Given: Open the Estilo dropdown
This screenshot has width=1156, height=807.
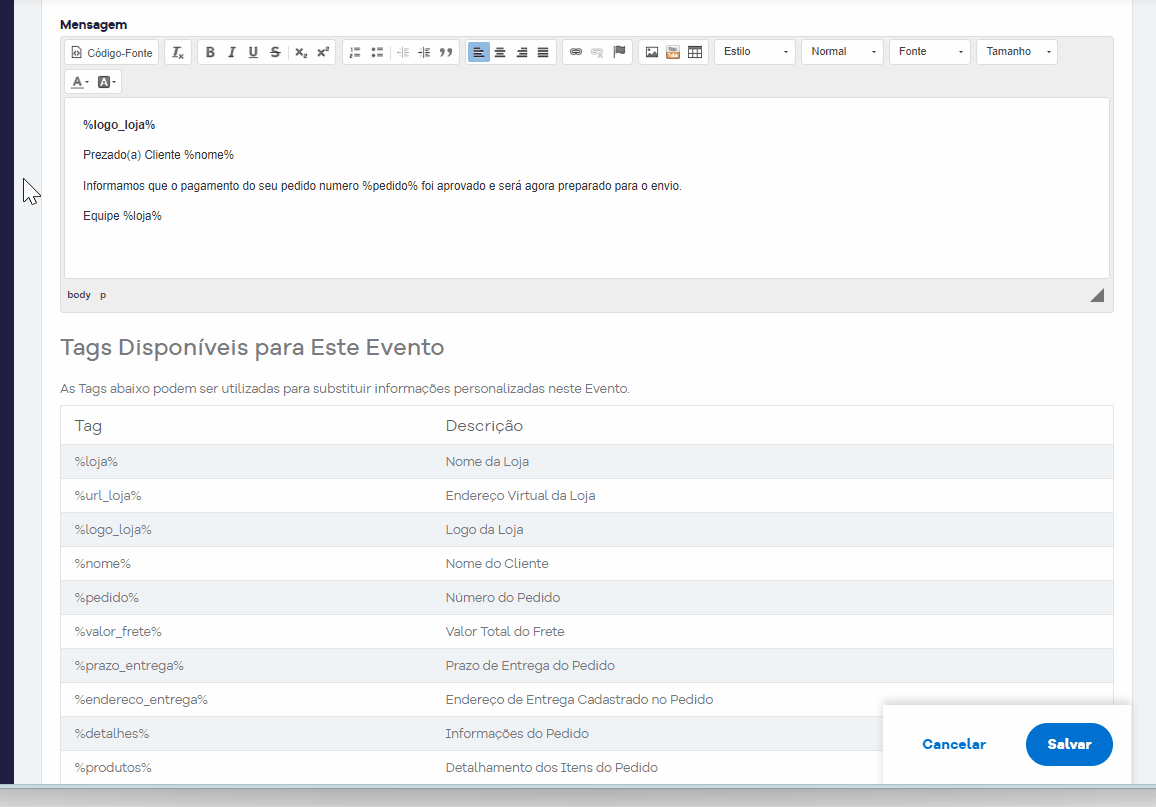Looking at the screenshot, I should (755, 52).
